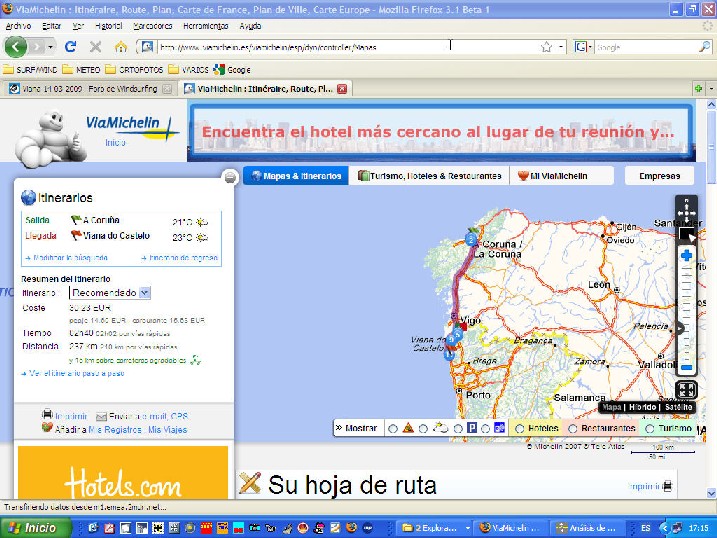This screenshot has width=717, height=538.
Task: Stop loading with the X icon
Action: [96, 47]
